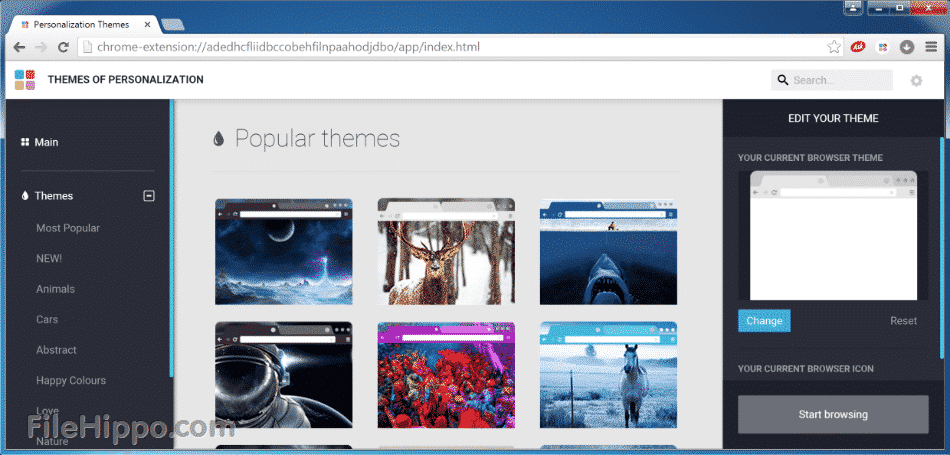Open settings via the gear icon

(x=915, y=80)
